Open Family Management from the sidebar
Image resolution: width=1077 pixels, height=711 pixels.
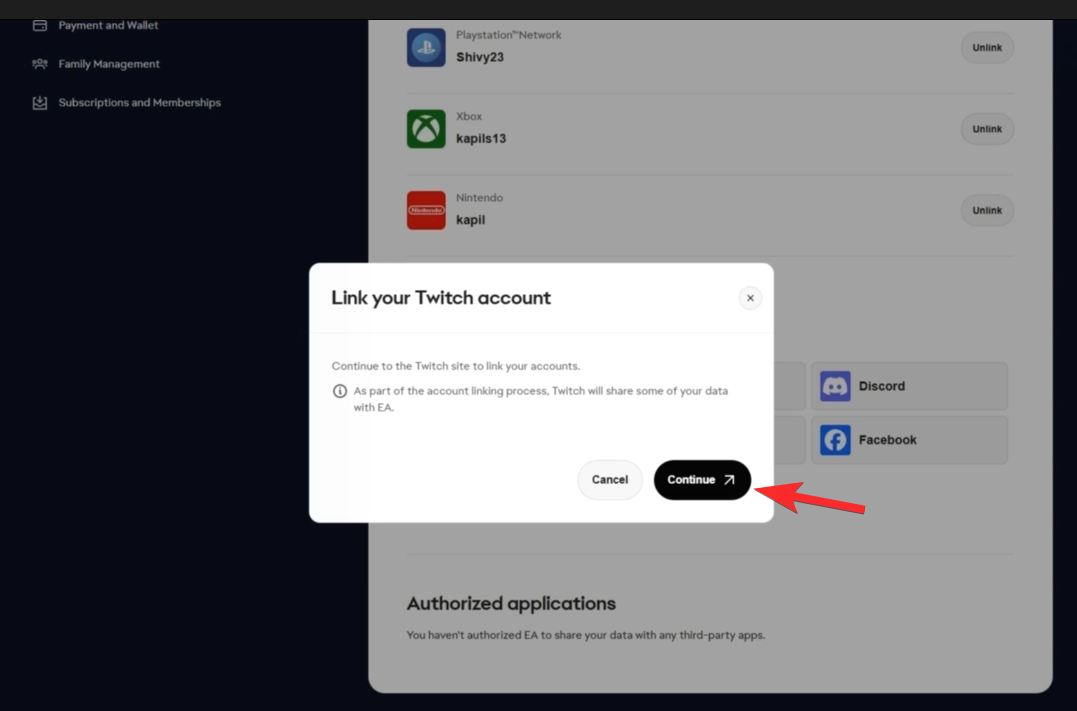click(x=108, y=64)
